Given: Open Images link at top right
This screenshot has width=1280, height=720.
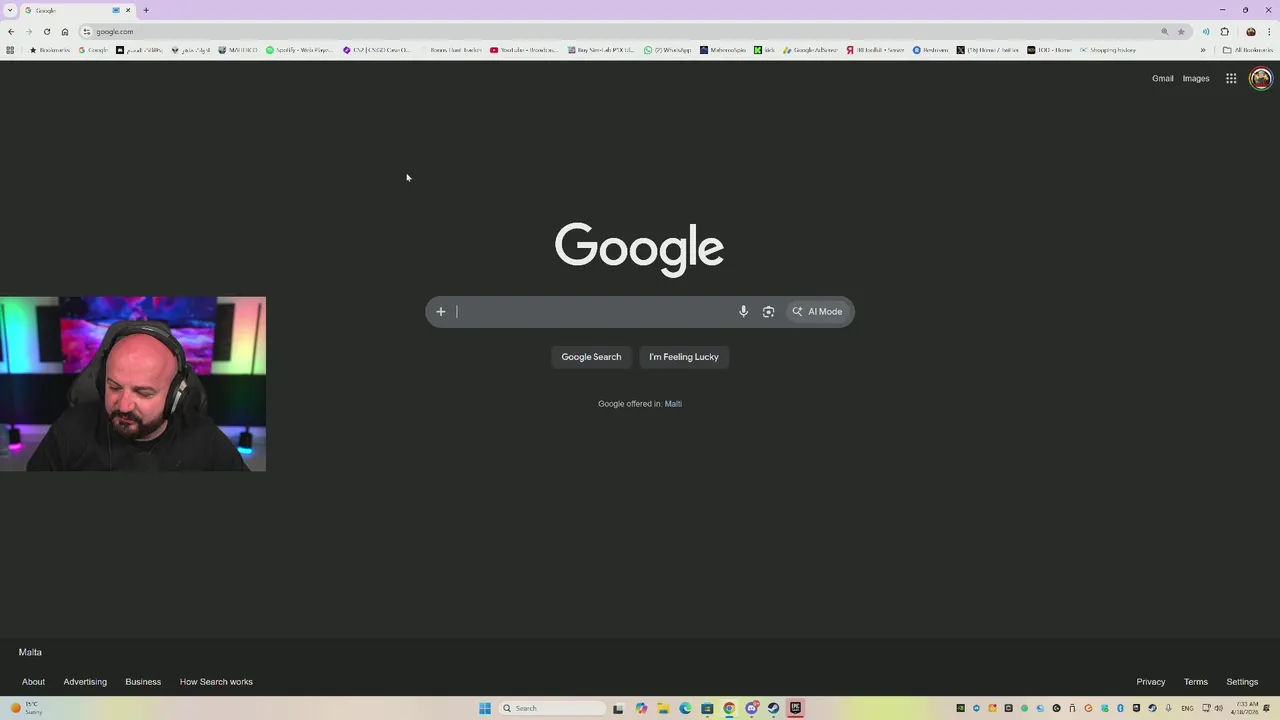Looking at the screenshot, I should pos(1196,79).
